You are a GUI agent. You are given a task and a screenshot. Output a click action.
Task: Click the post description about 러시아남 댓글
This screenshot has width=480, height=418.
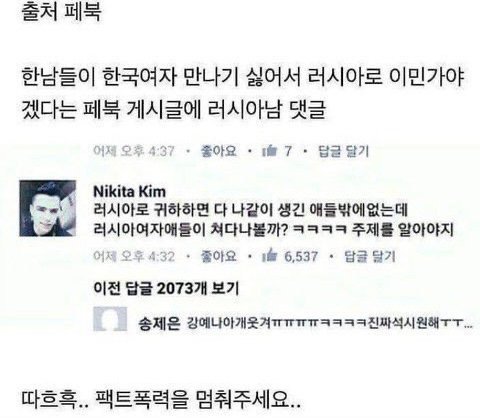(242, 94)
